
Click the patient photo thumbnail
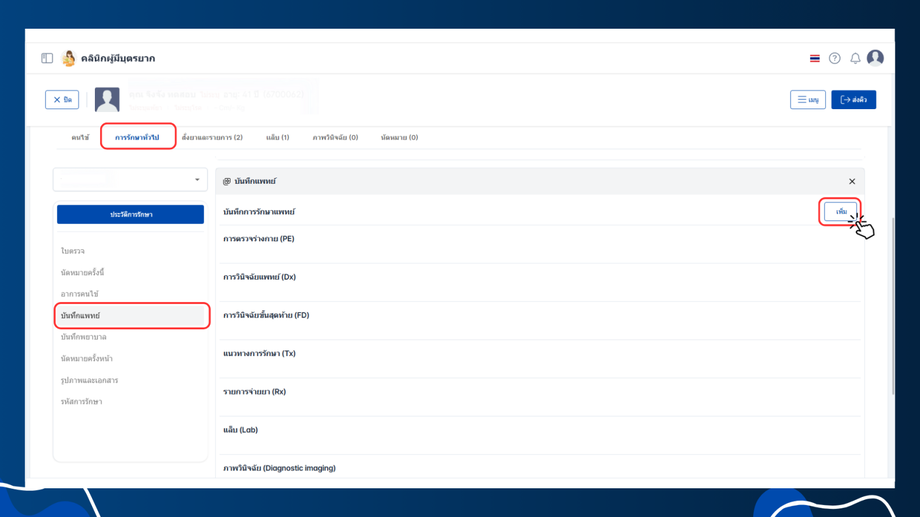point(107,100)
